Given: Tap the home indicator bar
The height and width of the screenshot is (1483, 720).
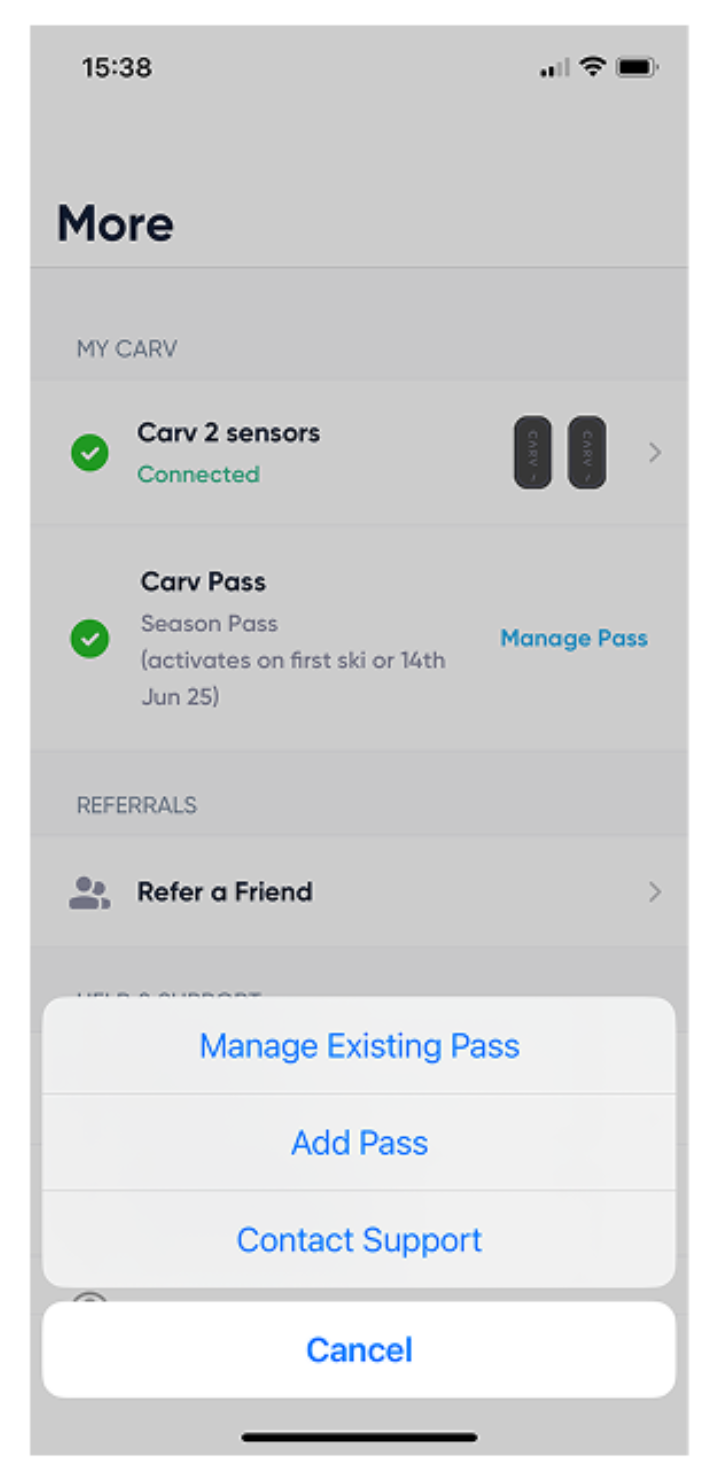Looking at the screenshot, I should coord(359,1437).
